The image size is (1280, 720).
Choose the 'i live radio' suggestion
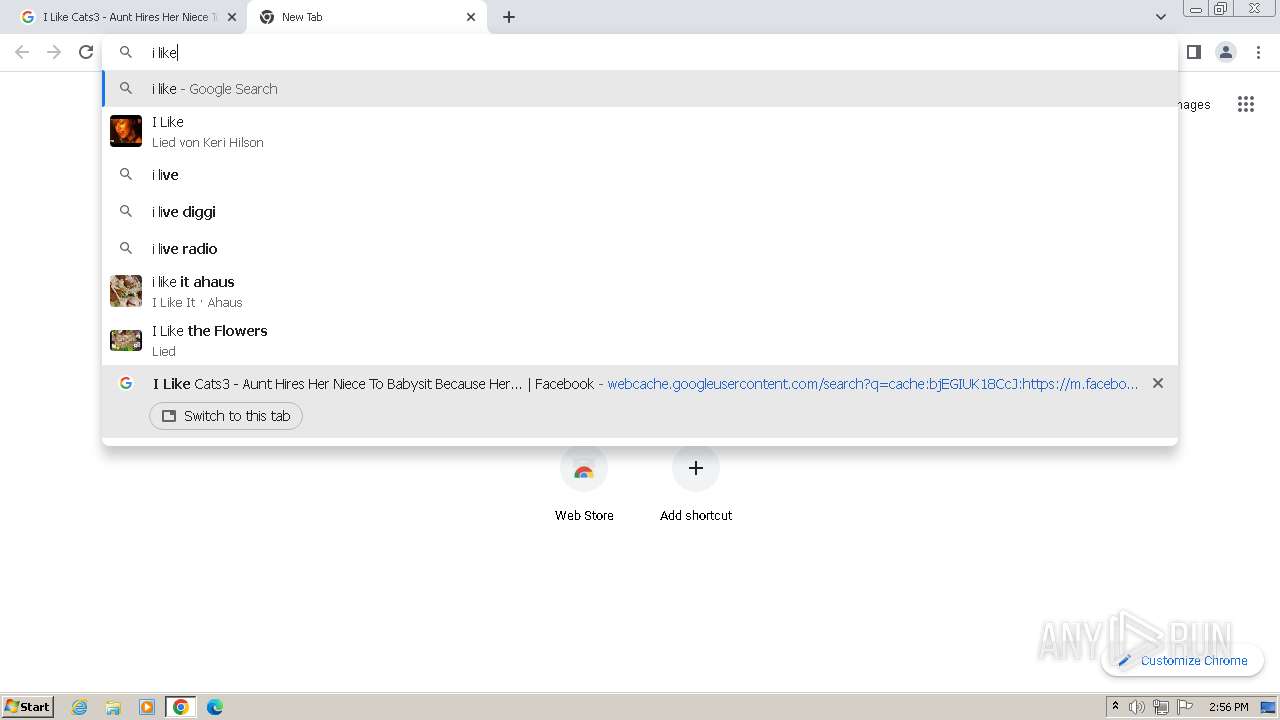[x=640, y=249]
